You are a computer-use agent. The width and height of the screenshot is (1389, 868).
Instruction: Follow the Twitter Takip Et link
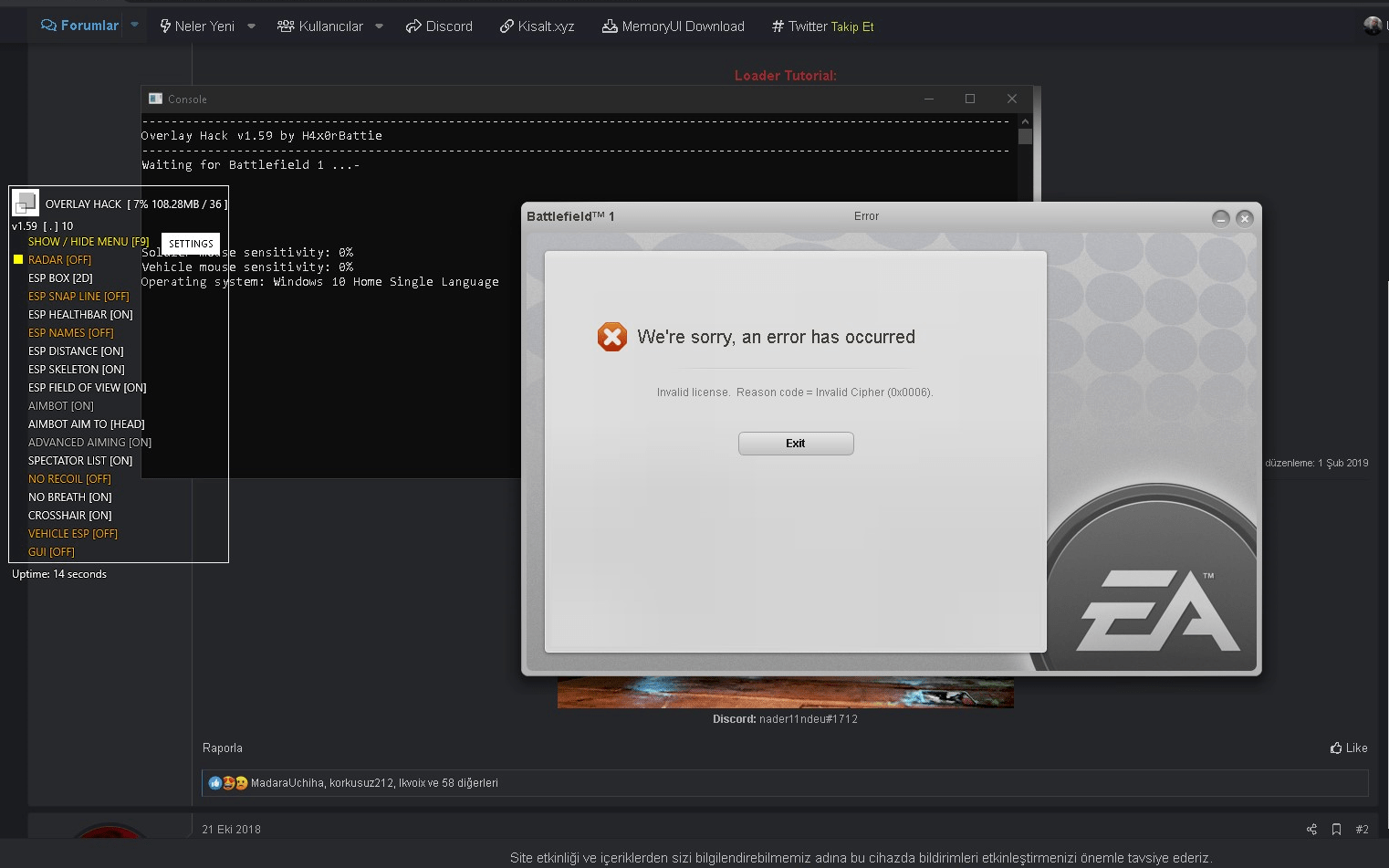point(822,26)
